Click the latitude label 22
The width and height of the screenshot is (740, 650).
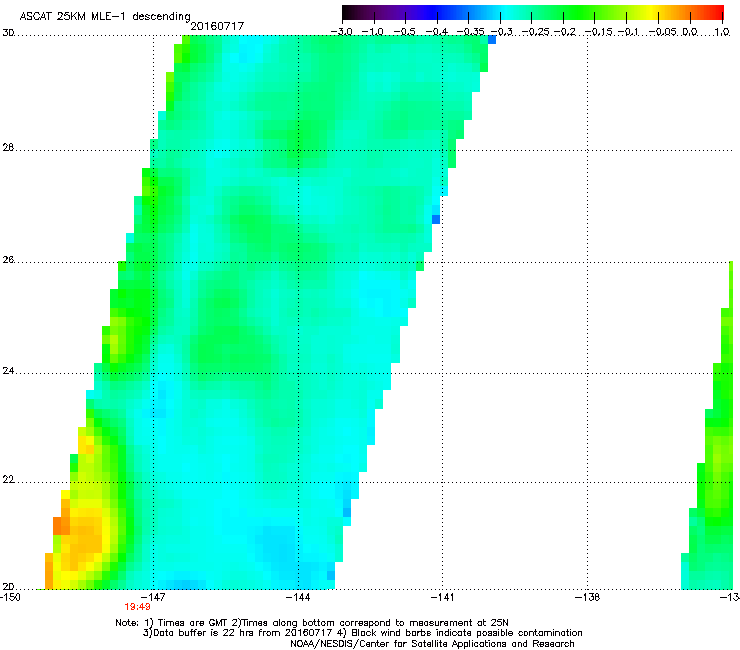(8, 480)
